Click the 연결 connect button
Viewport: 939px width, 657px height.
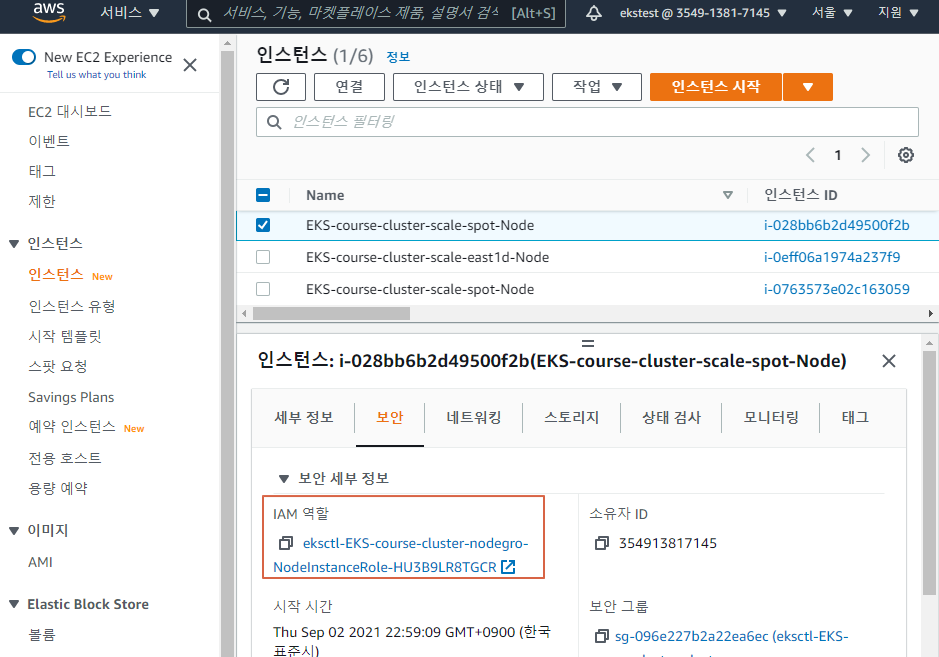pyautogui.click(x=349, y=87)
